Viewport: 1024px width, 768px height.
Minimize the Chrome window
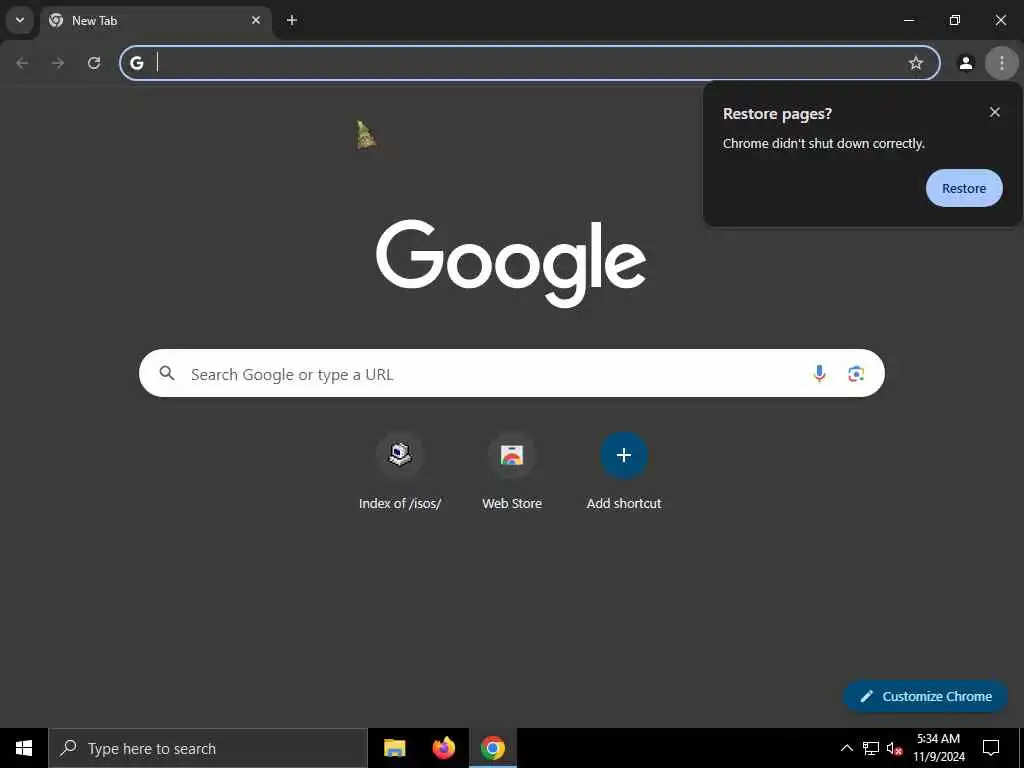(x=908, y=20)
